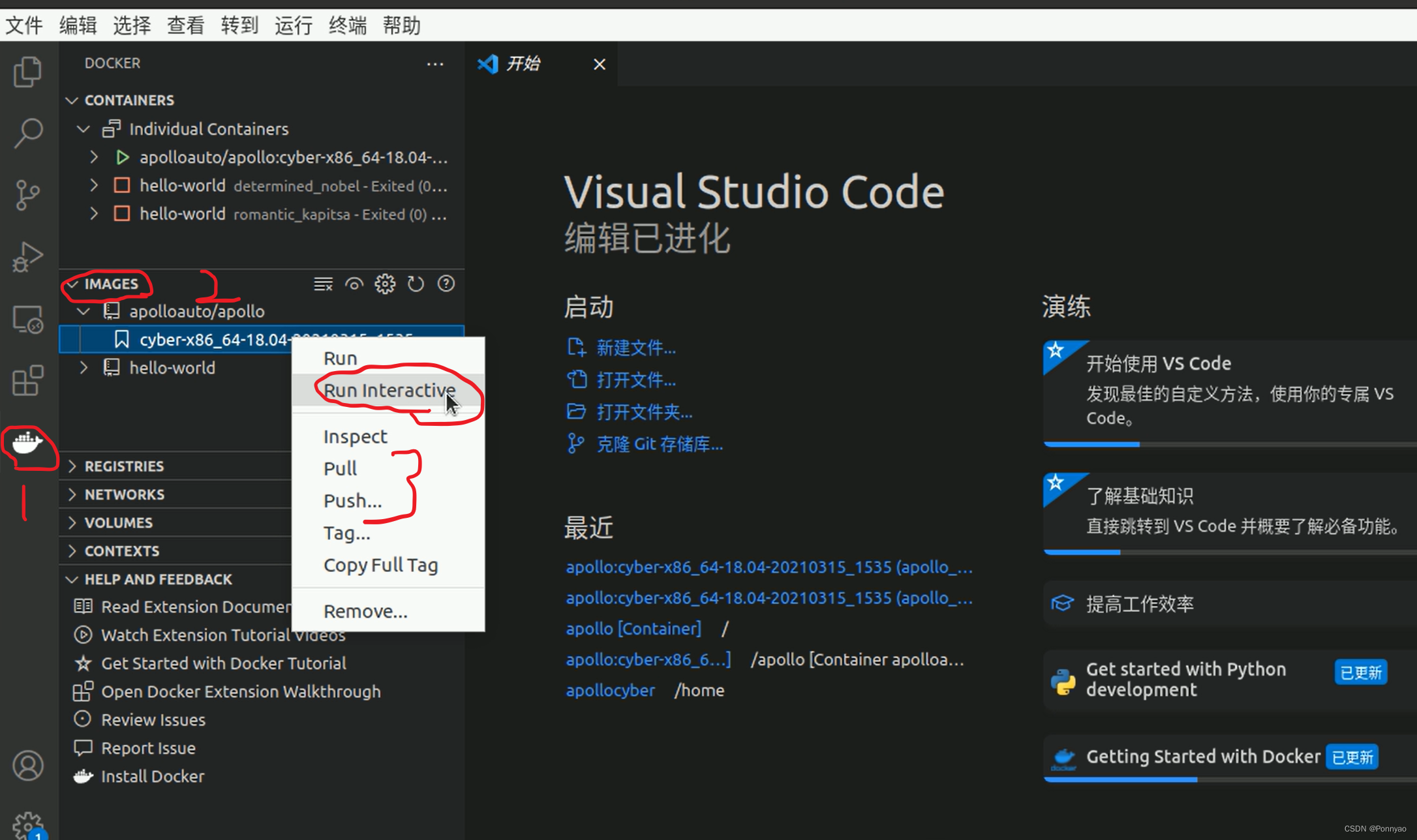Expand the hello-world image entry
Screen dimensions: 1417x840
pyautogui.click(x=83, y=367)
